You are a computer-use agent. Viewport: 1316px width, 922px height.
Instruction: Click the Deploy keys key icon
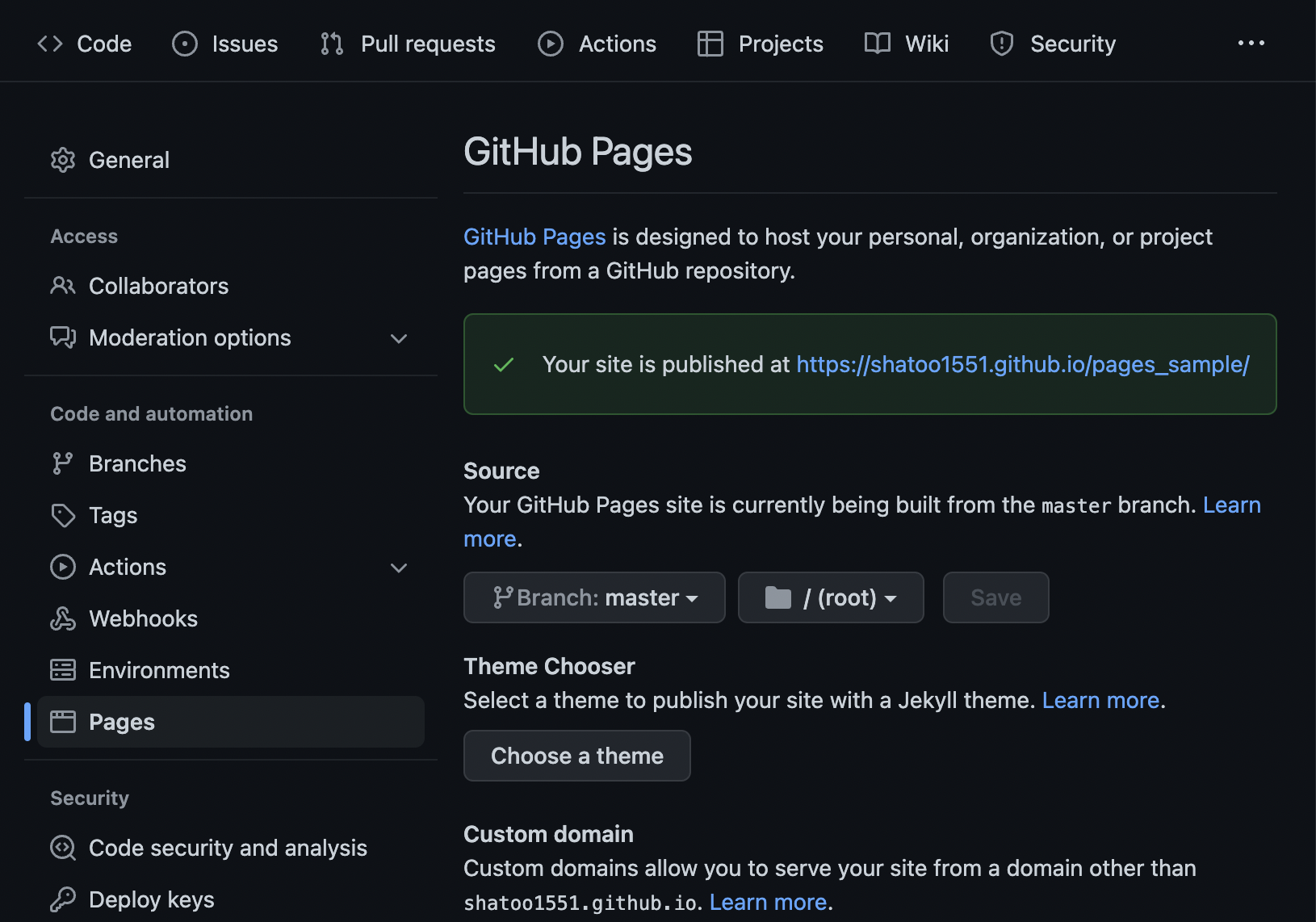(63, 899)
